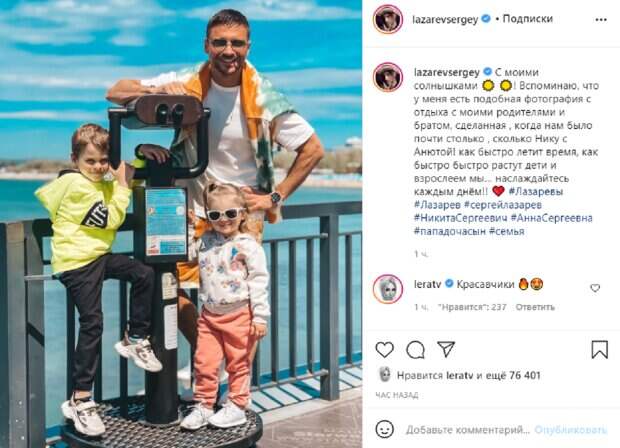
Task: Open emoji picker smiley icon
Action: point(384,429)
